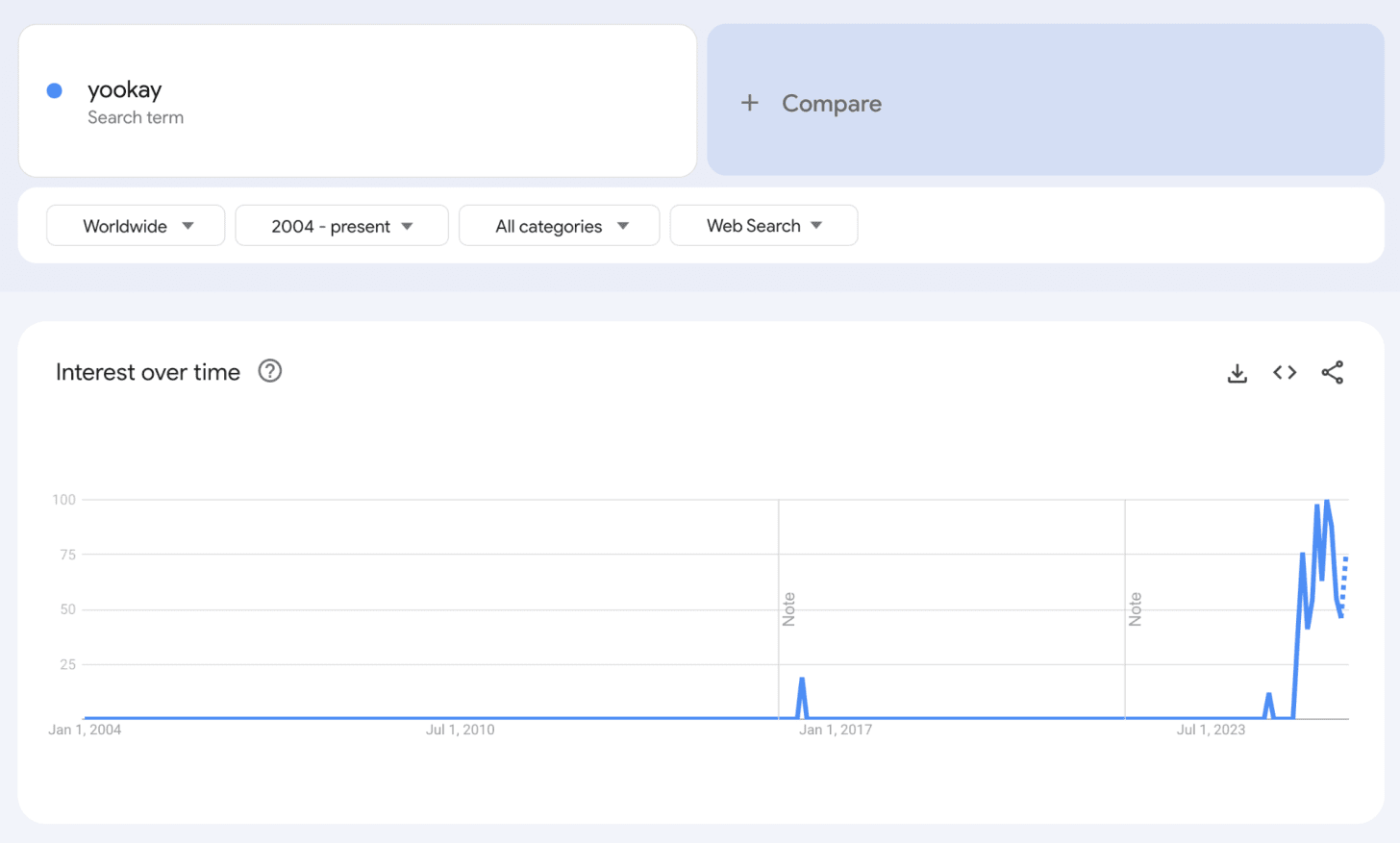The width and height of the screenshot is (1400, 843).
Task: Open the embed code icon
Action: [1285, 372]
